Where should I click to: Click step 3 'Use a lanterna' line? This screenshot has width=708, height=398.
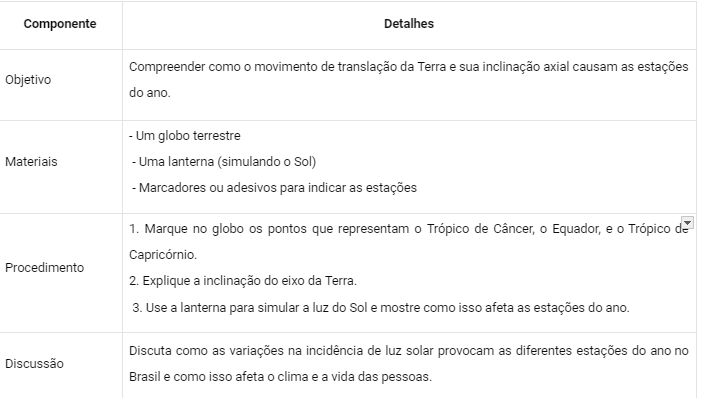pos(381,308)
